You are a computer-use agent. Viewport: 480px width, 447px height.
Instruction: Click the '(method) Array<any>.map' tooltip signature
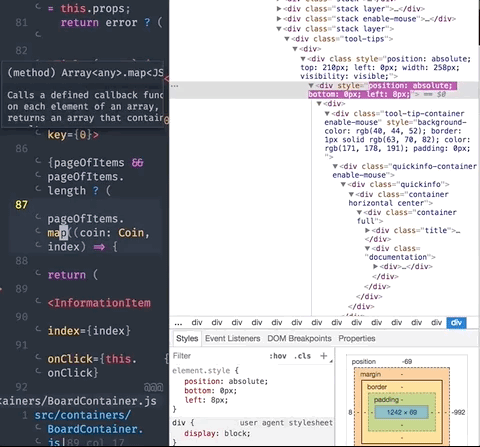[x=85, y=73]
